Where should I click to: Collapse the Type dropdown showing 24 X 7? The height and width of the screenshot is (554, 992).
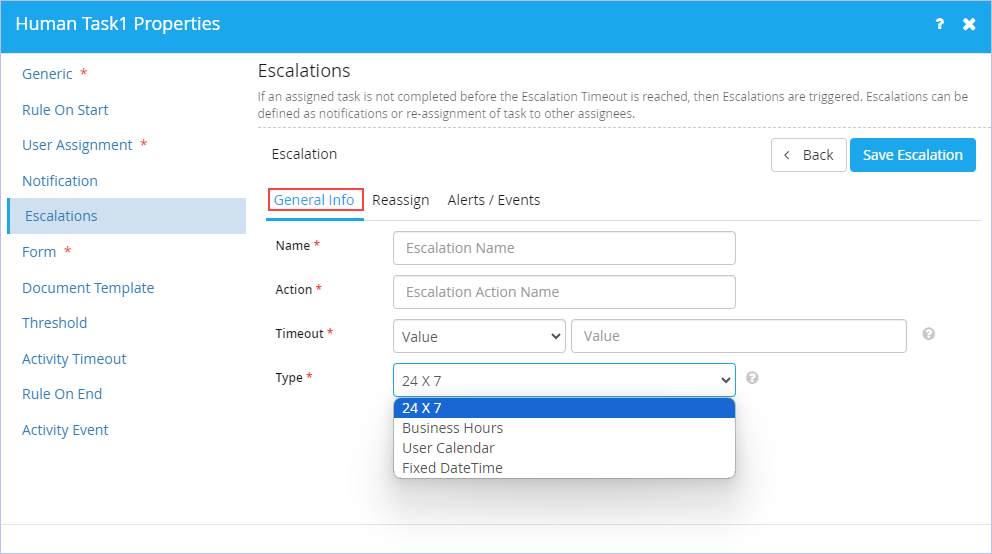(x=564, y=380)
